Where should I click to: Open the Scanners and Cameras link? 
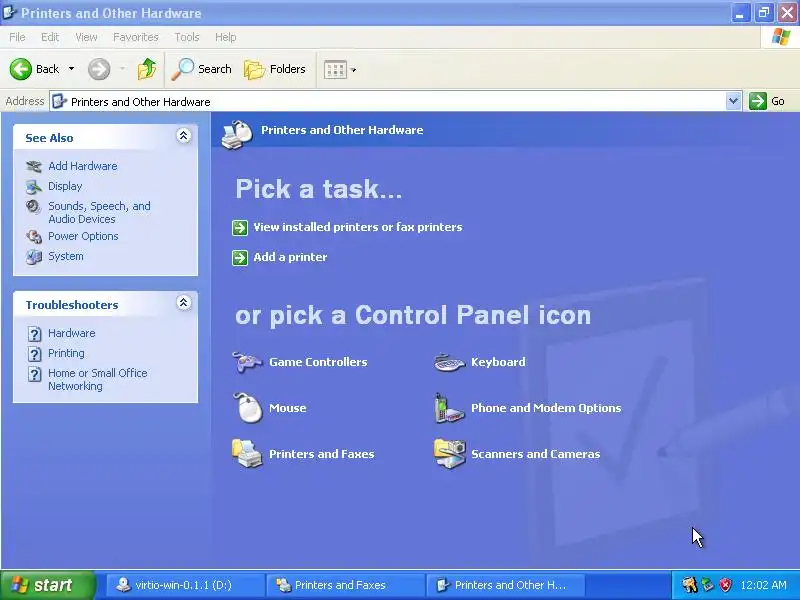tap(535, 454)
